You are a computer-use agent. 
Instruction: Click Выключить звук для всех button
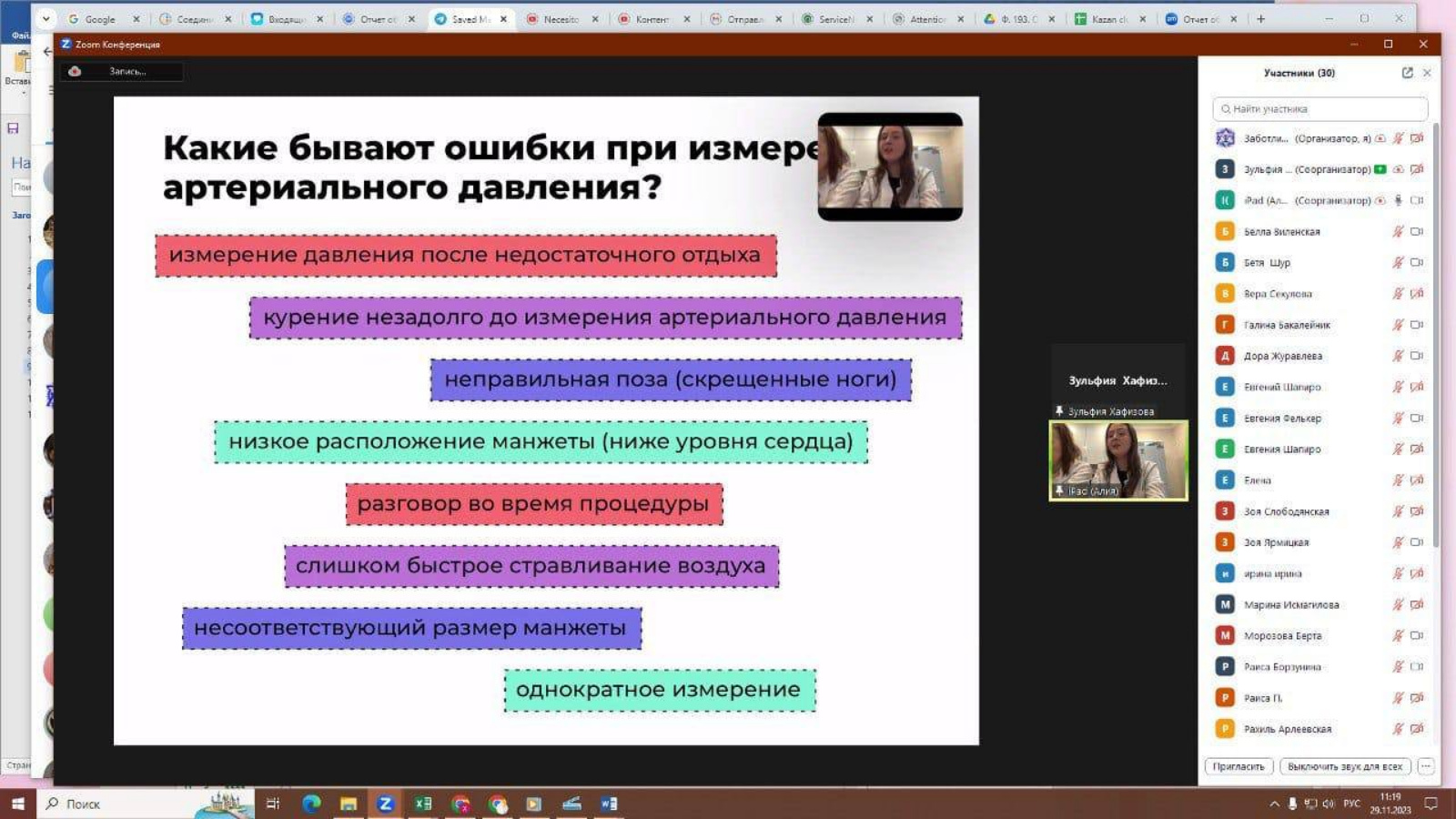[1344, 766]
